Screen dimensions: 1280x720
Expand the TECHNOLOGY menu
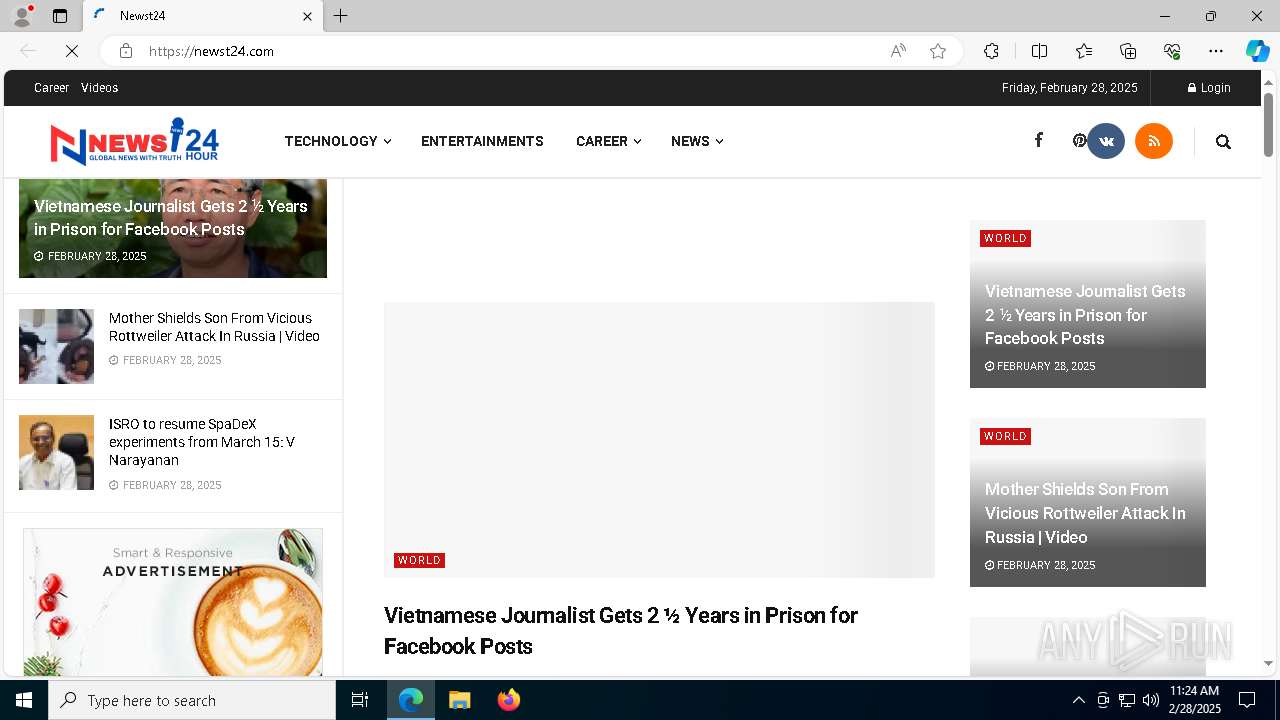point(338,141)
